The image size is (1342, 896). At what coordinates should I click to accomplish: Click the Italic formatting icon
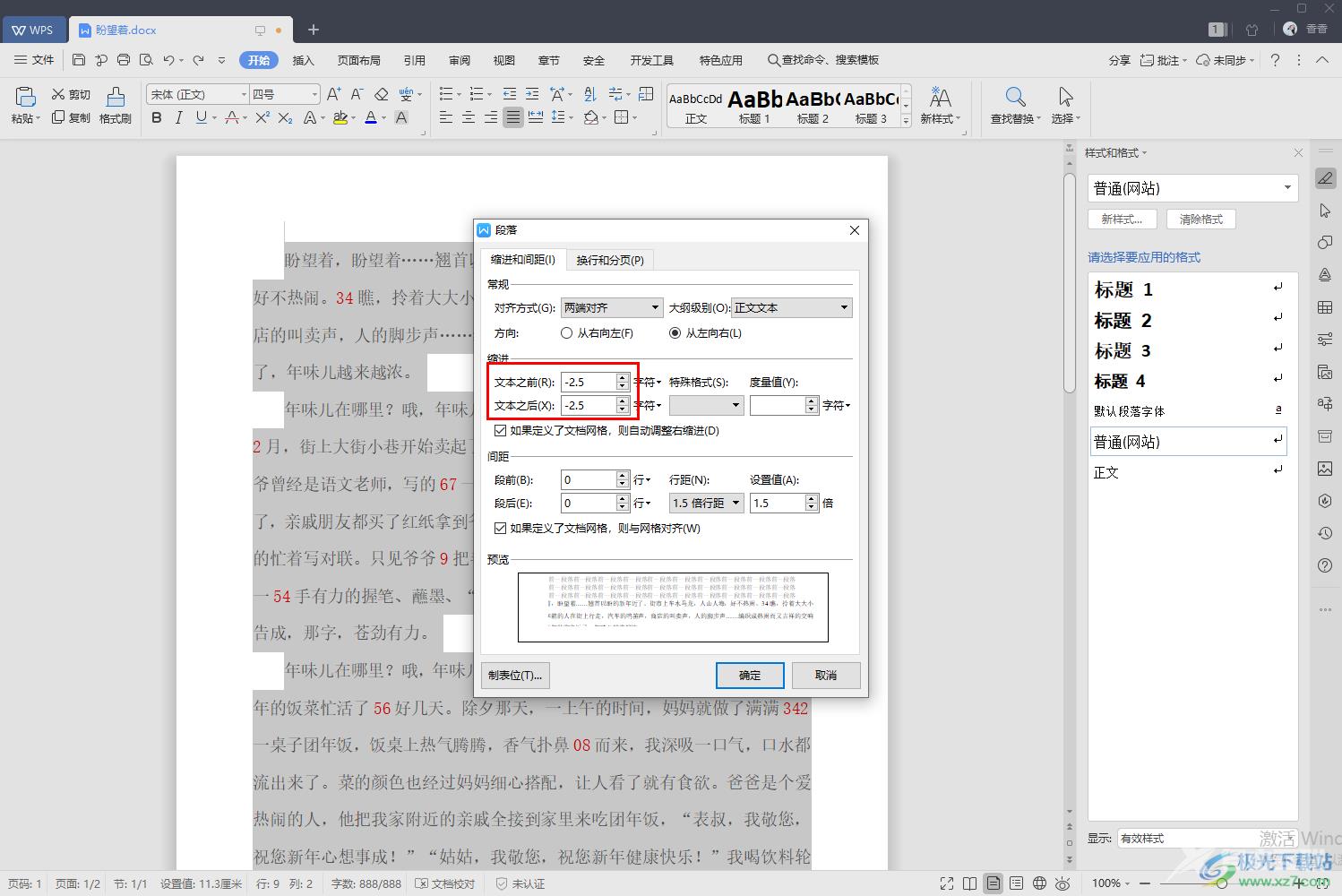click(178, 117)
